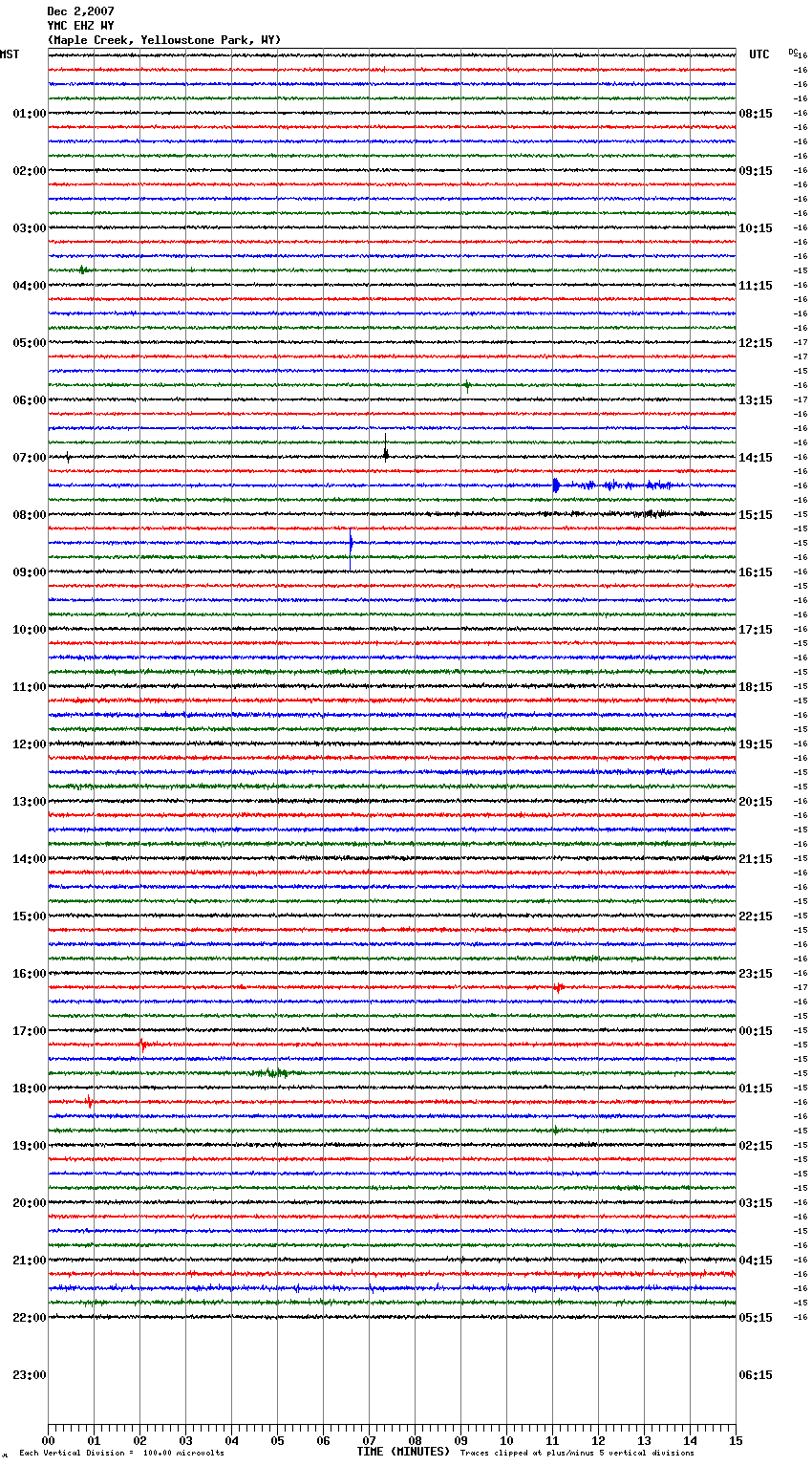
Task: Click the "Each Vertical Division = 100.00 microvolts" note
Action: 122,1453
